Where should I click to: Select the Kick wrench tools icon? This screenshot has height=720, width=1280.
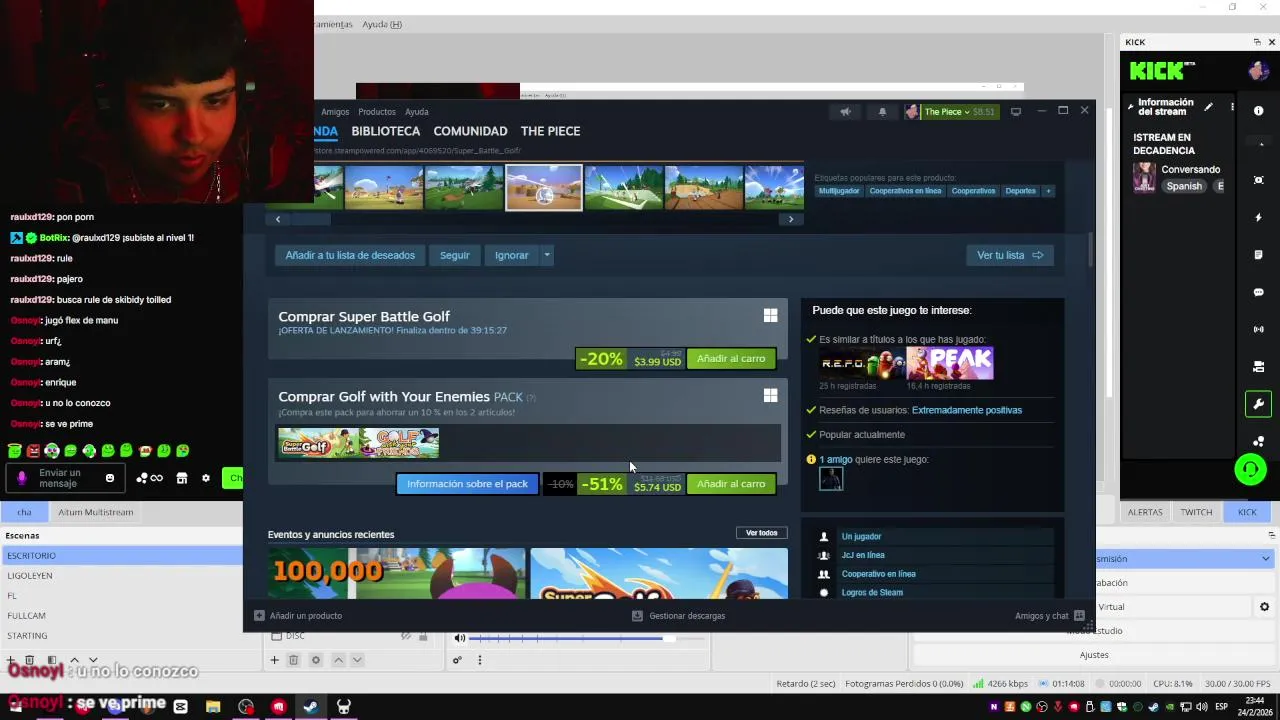point(1258,404)
